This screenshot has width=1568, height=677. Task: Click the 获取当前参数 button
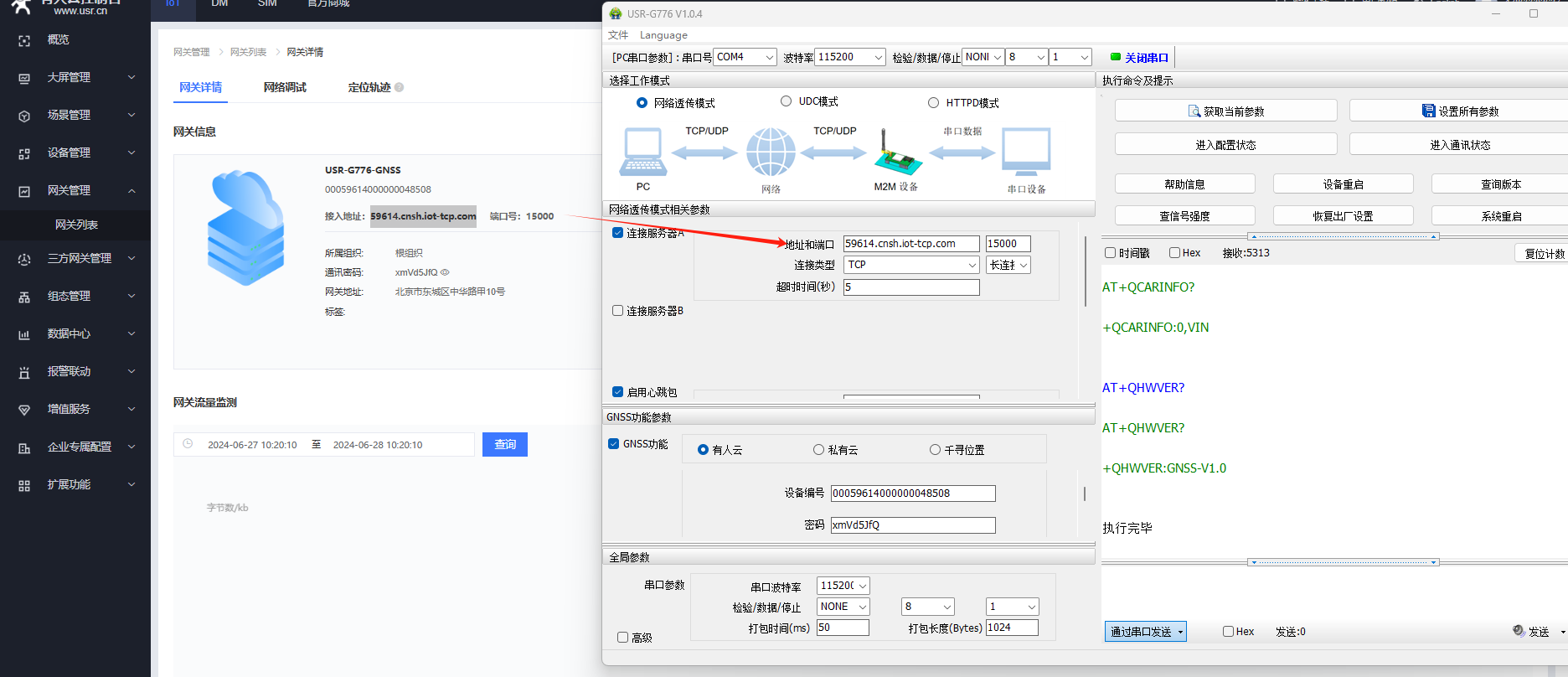pyautogui.click(x=1225, y=111)
